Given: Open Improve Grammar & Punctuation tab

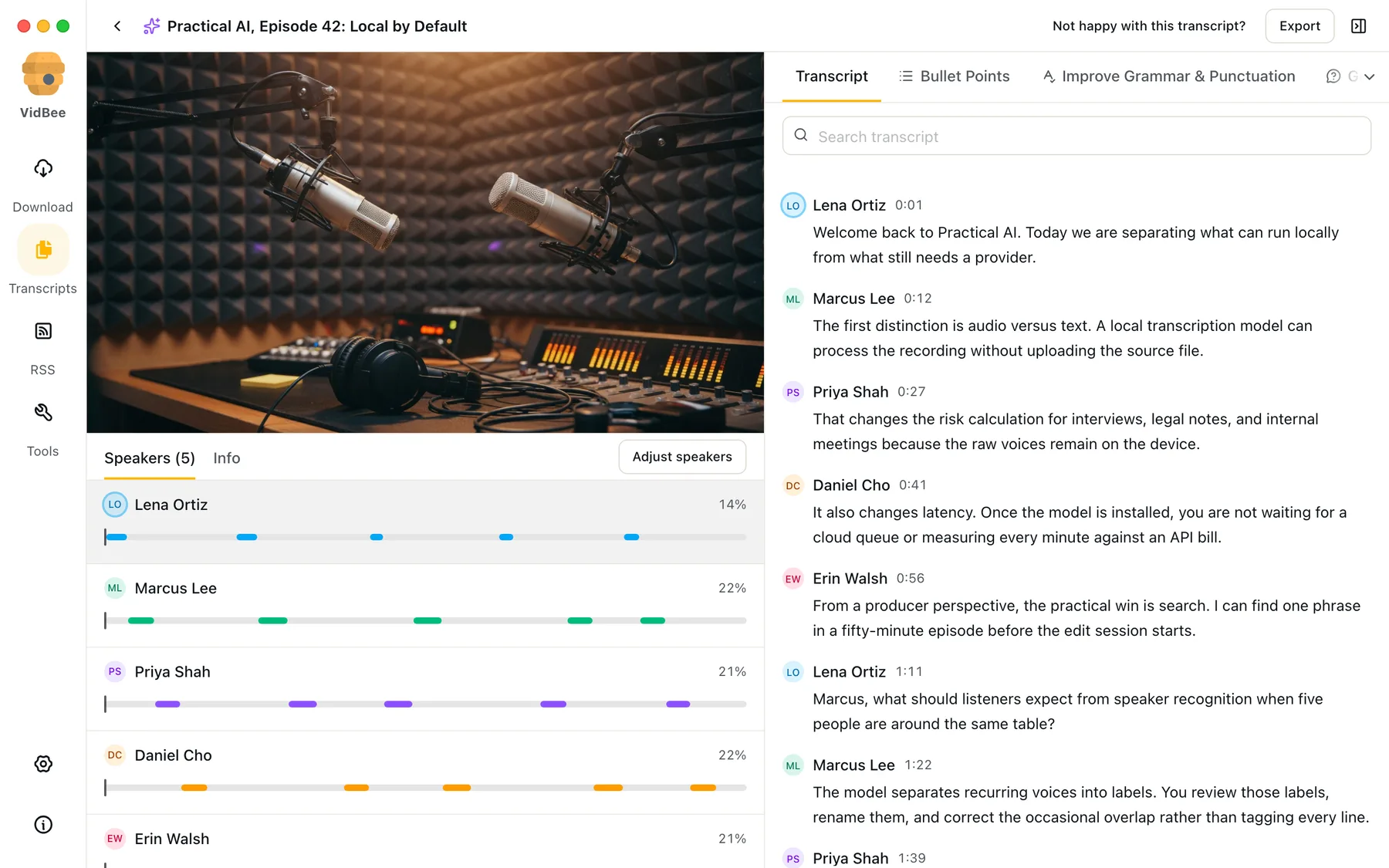Looking at the screenshot, I should 1168,76.
